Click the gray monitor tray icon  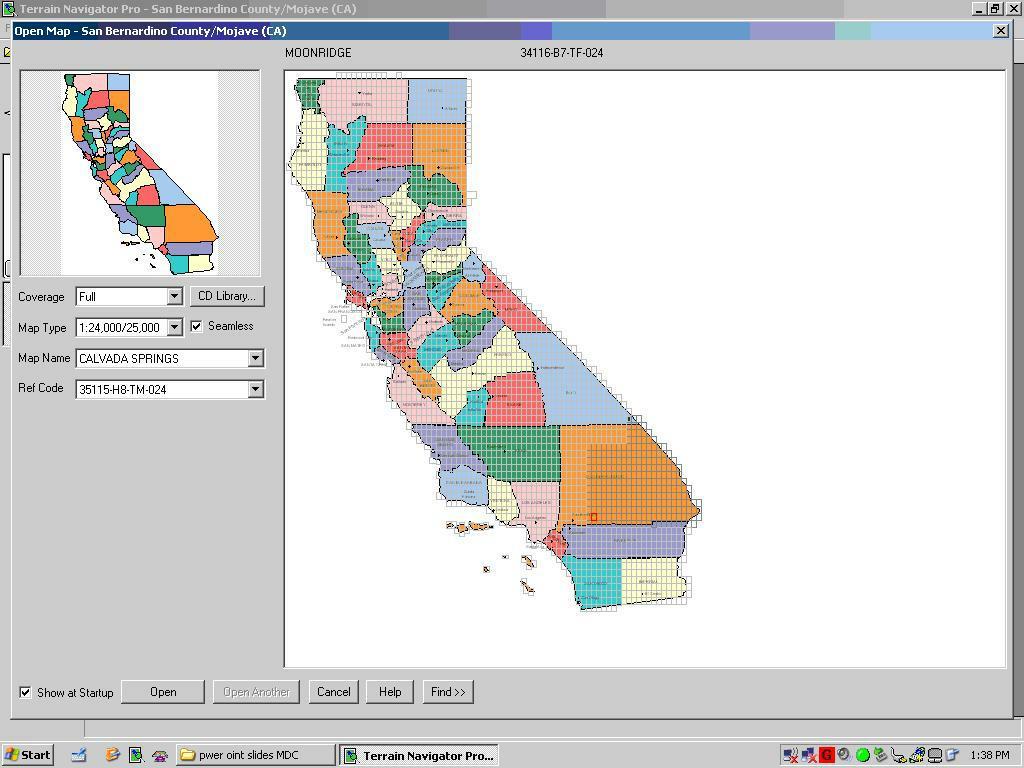(x=935, y=756)
